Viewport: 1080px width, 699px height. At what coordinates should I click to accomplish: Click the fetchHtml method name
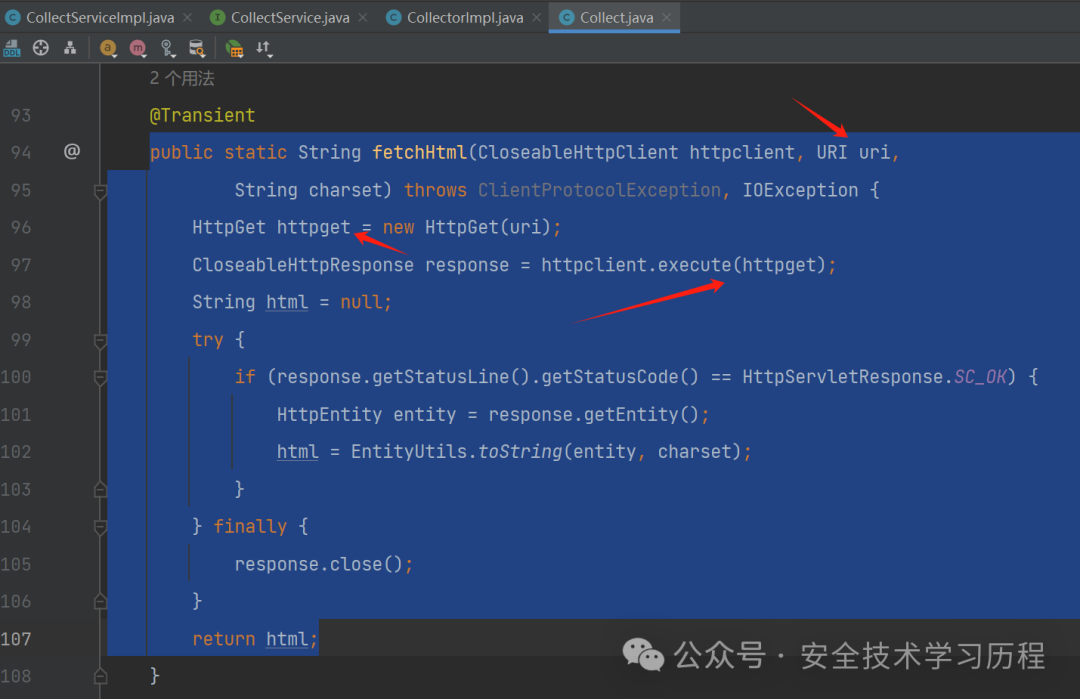coord(419,152)
